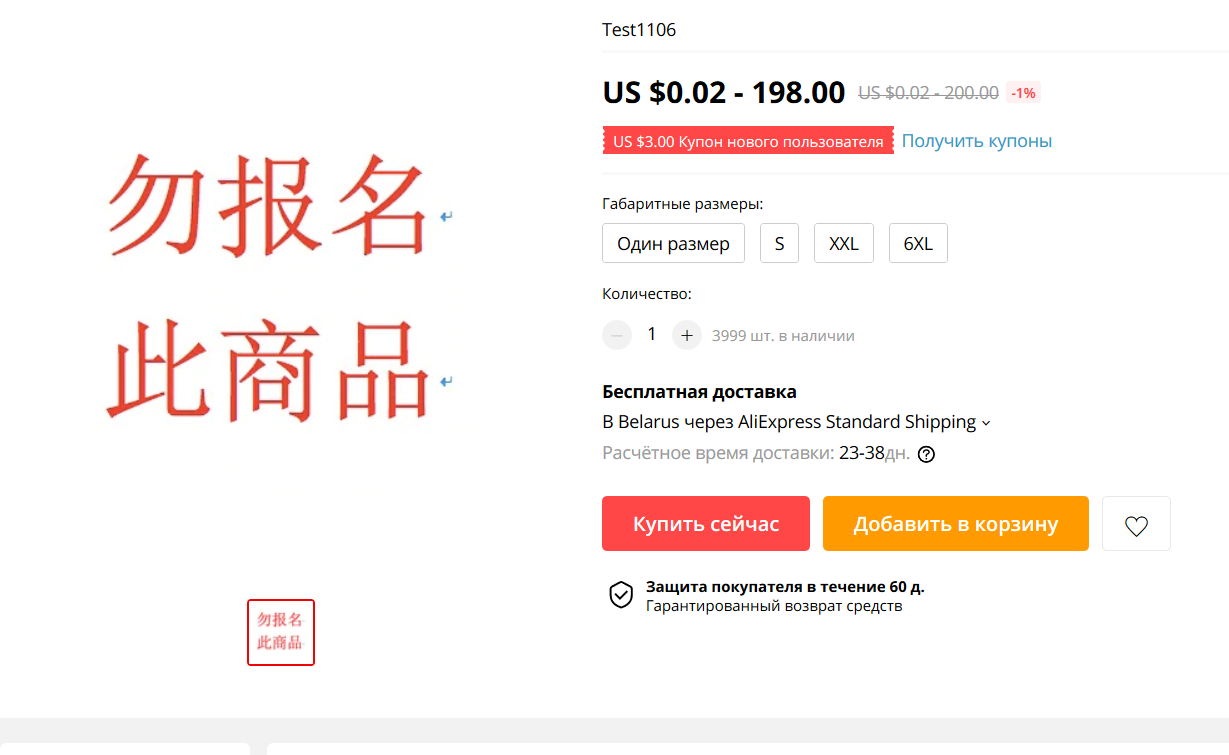Click 'Добавить в корзину' button
This screenshot has height=755, width=1229.
(955, 524)
